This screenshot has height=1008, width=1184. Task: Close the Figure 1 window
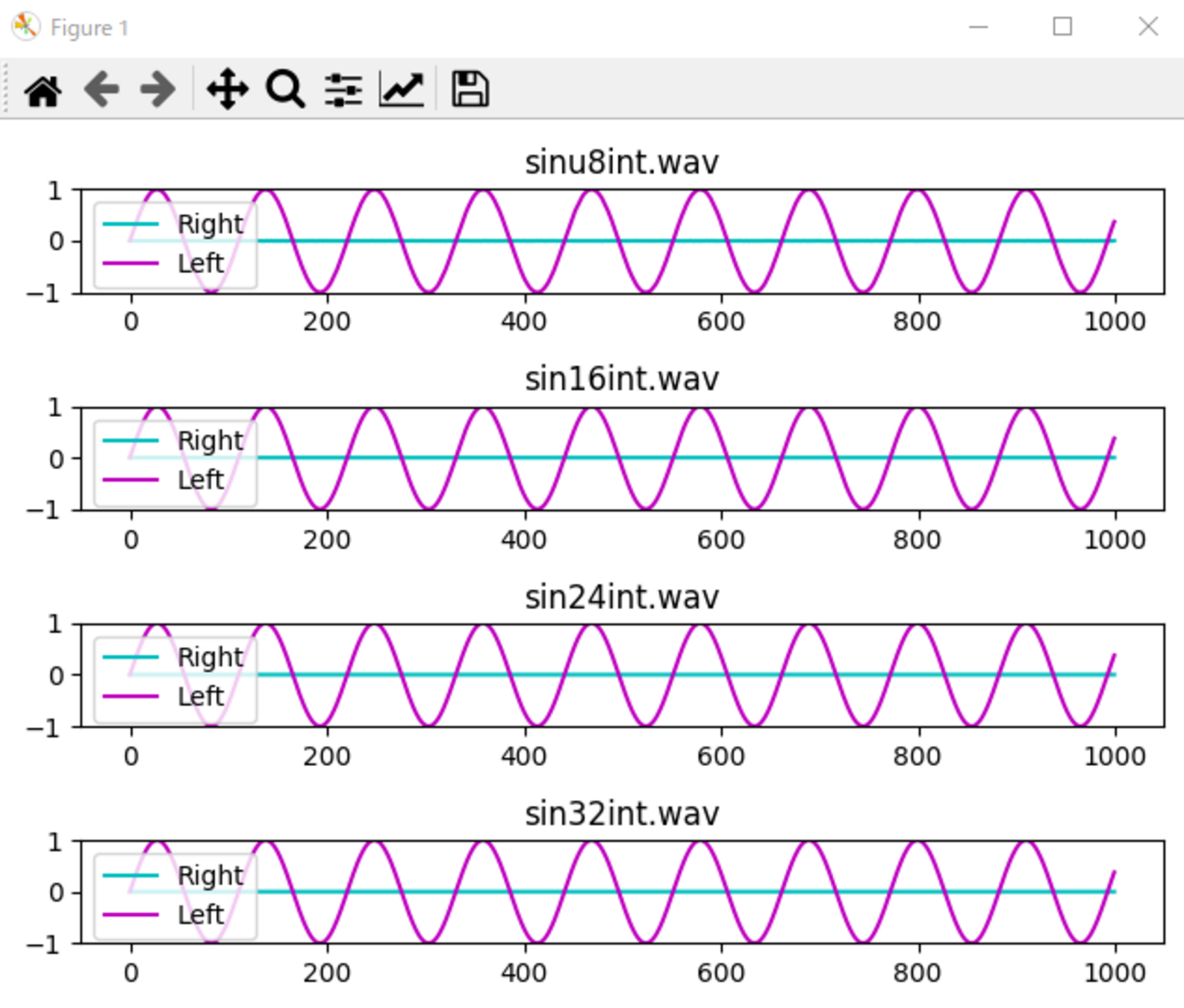click(x=1148, y=27)
